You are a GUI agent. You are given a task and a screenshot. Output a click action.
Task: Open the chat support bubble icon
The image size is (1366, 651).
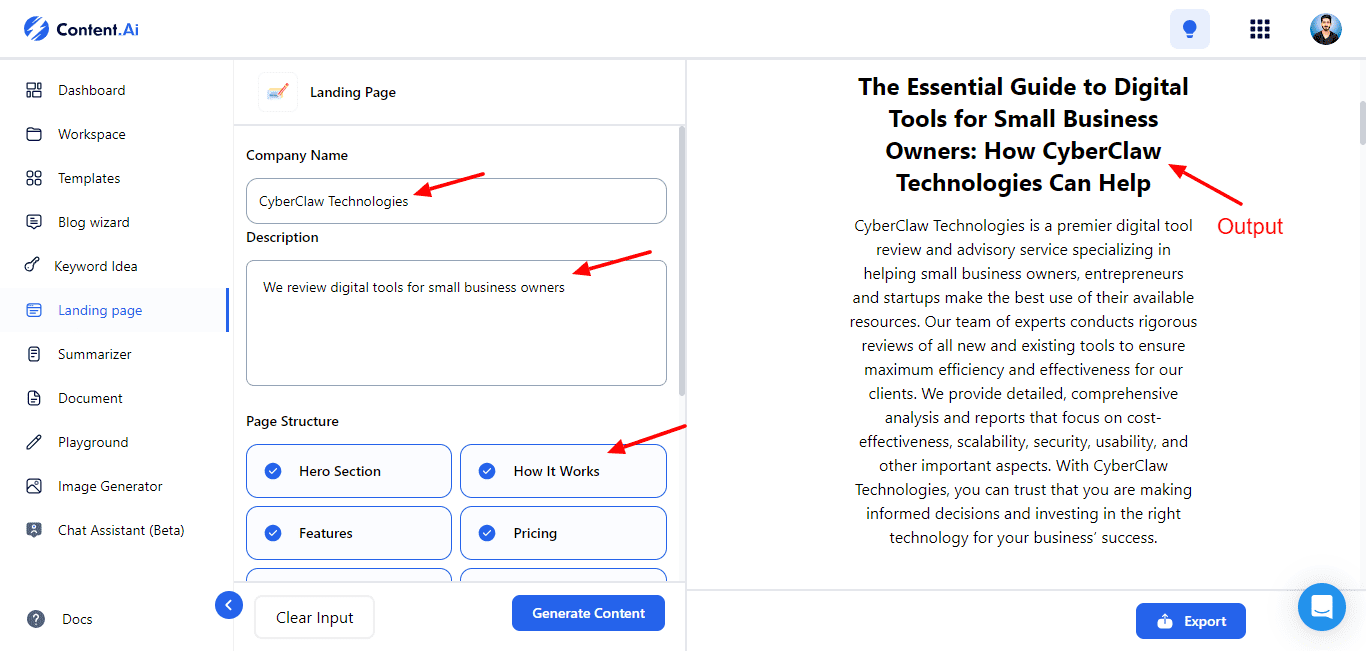pos(1322,607)
